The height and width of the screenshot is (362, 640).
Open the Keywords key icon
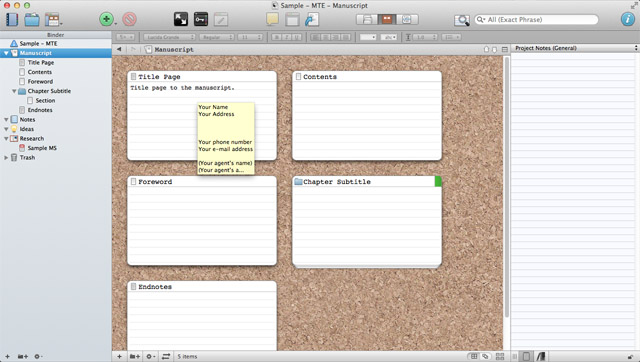[201, 19]
